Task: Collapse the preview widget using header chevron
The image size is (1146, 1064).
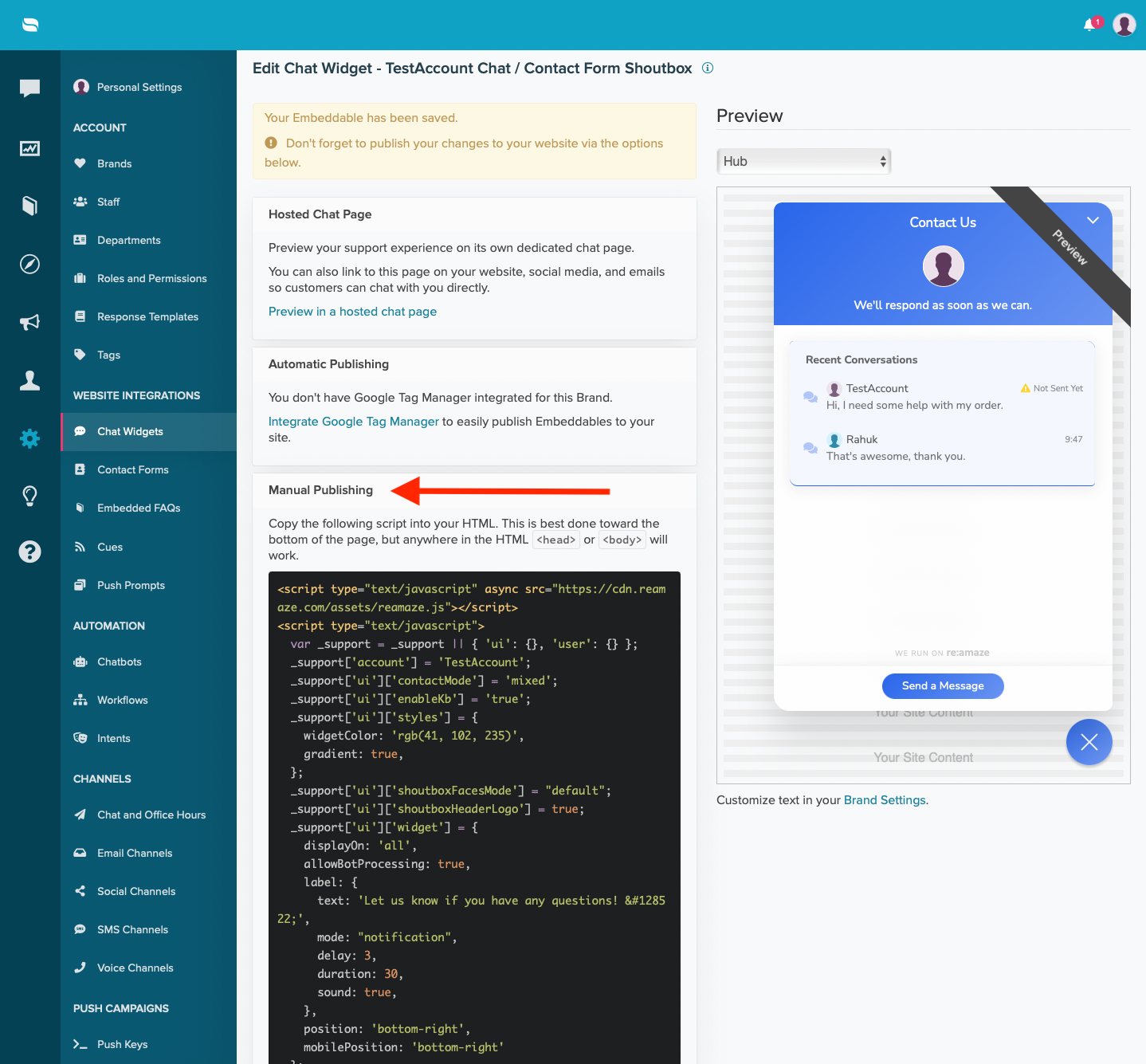Action: [x=1093, y=221]
